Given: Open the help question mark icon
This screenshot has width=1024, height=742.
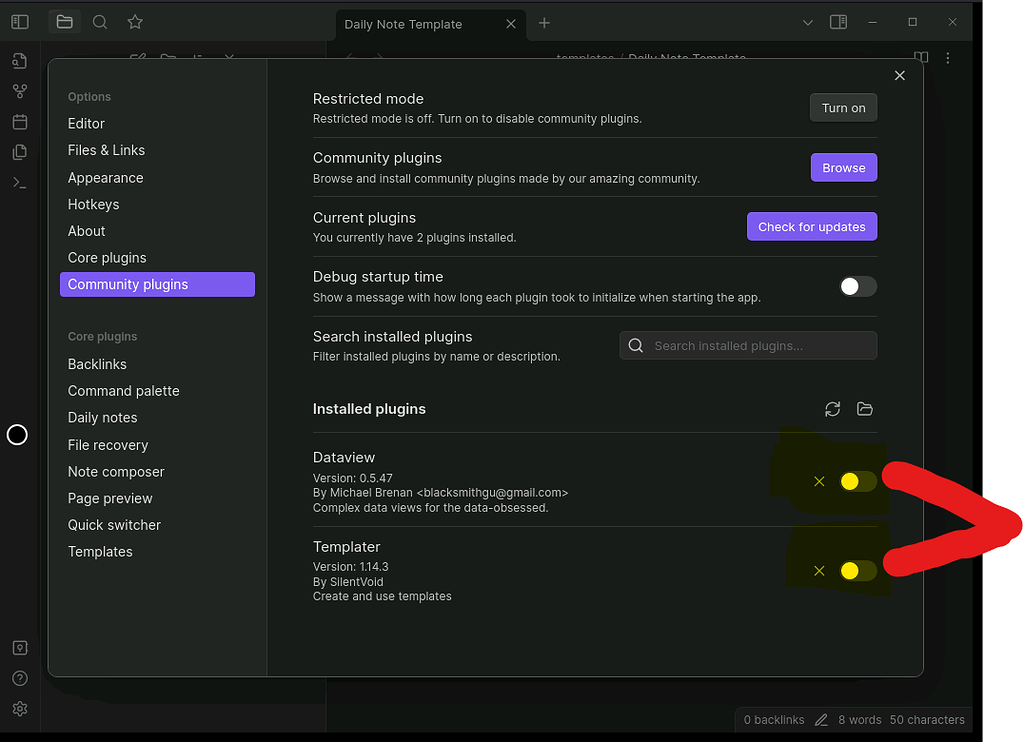Looking at the screenshot, I should (x=20, y=678).
